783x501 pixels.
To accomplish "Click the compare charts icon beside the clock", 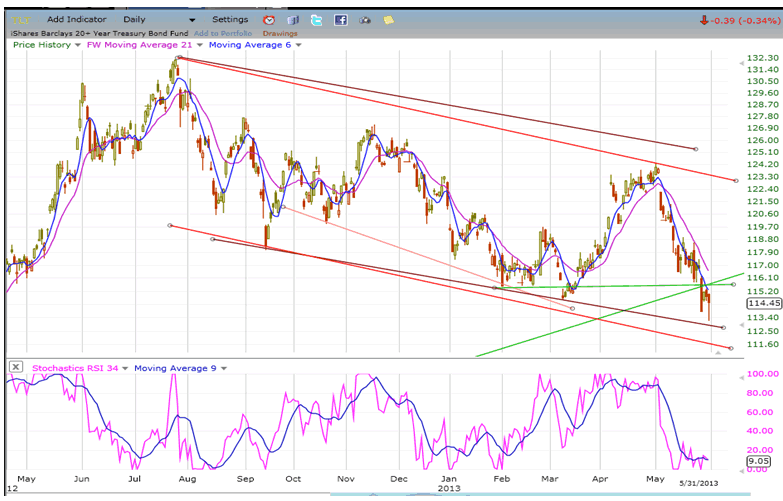I will point(293,20).
